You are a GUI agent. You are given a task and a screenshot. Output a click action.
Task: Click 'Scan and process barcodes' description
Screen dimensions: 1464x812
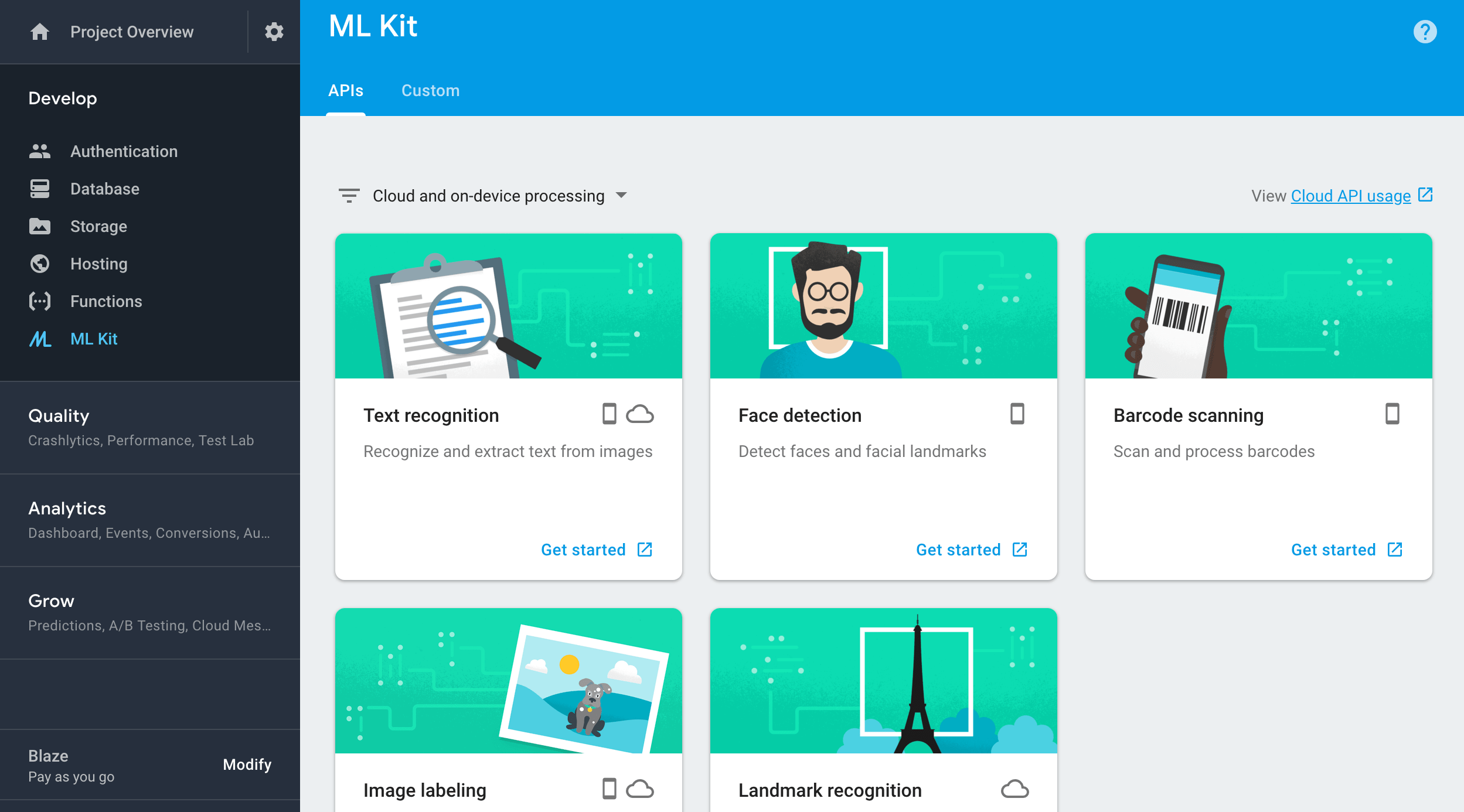(1214, 451)
